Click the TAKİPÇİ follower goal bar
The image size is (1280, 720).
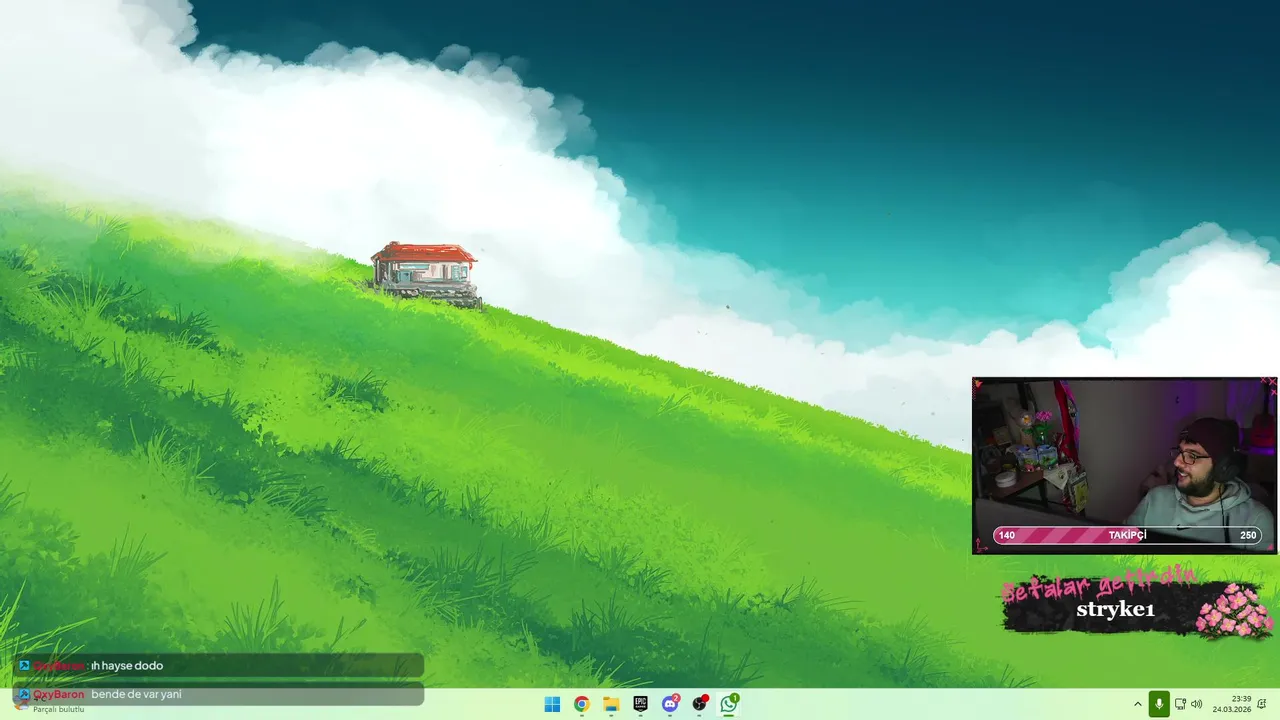pyautogui.click(x=1128, y=535)
